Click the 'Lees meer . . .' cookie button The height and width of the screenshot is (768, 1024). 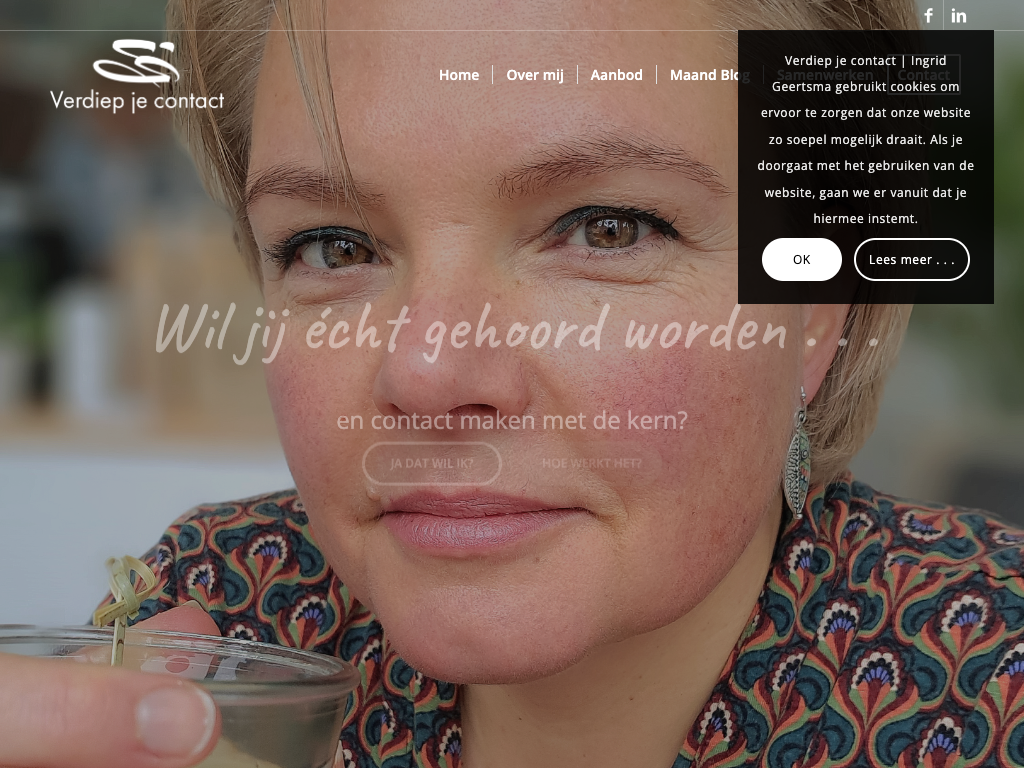tap(912, 259)
